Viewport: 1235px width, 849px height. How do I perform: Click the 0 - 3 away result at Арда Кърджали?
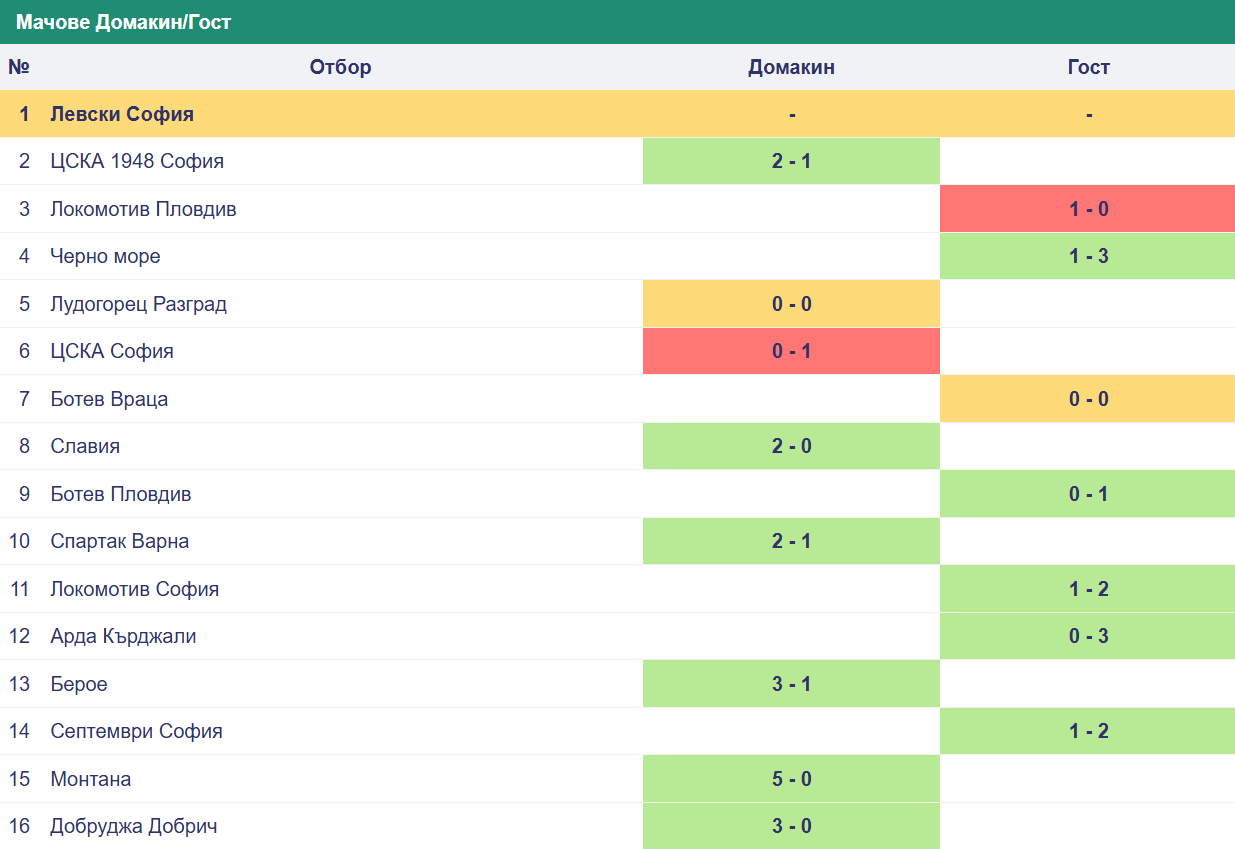tap(1088, 636)
